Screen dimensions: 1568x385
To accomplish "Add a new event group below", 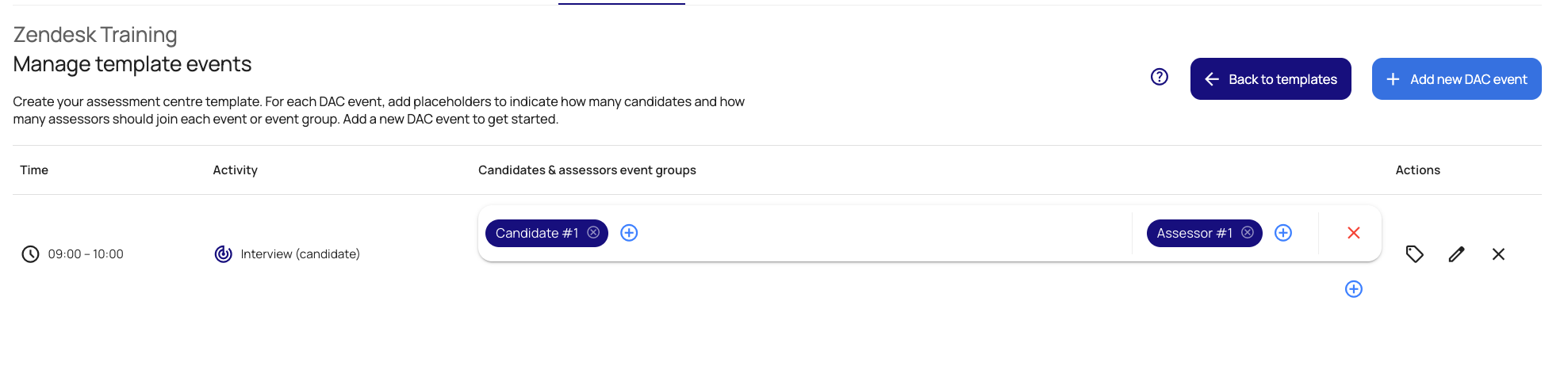I will click(x=1354, y=289).
